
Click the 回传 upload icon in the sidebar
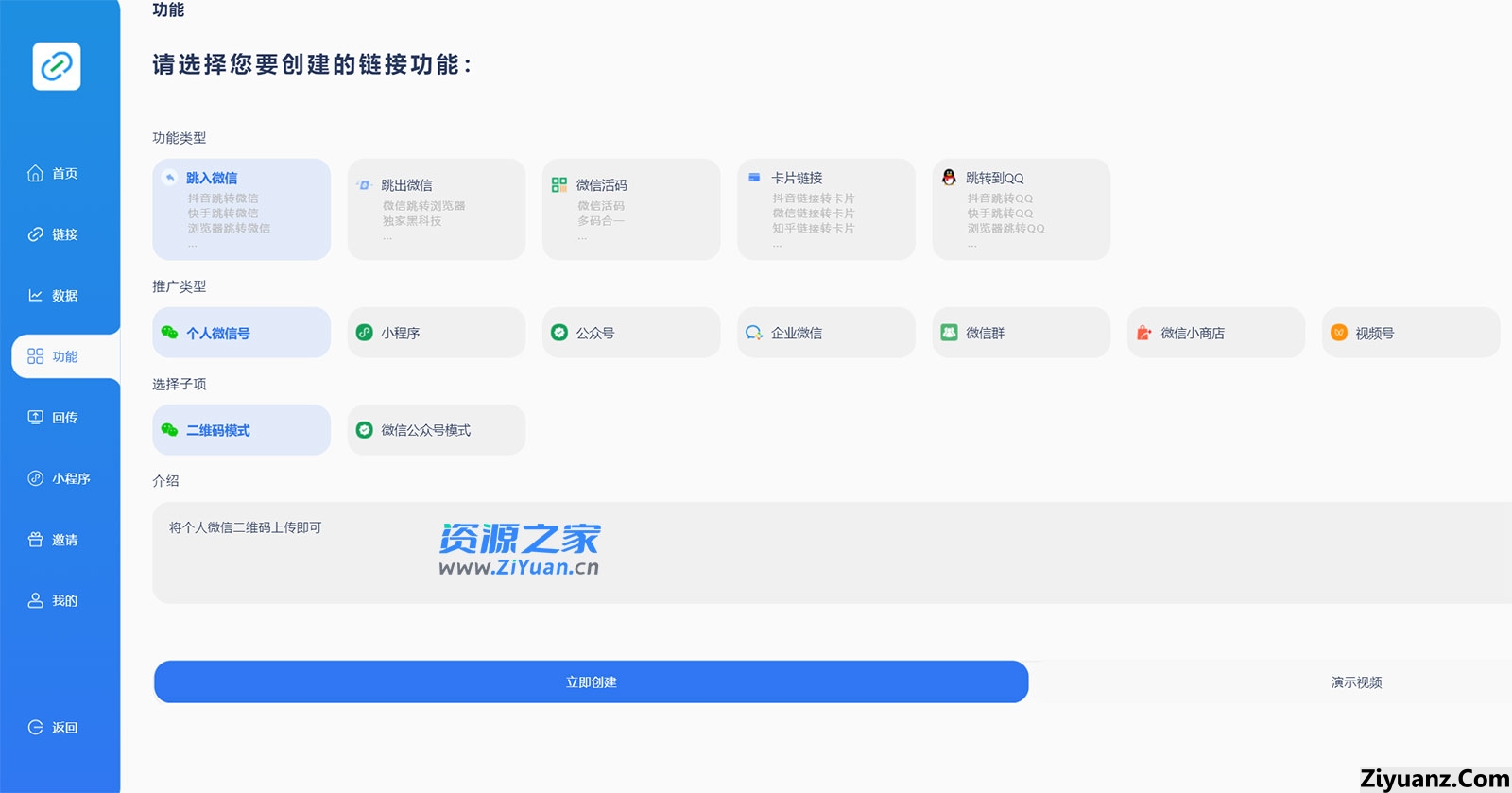coord(36,417)
